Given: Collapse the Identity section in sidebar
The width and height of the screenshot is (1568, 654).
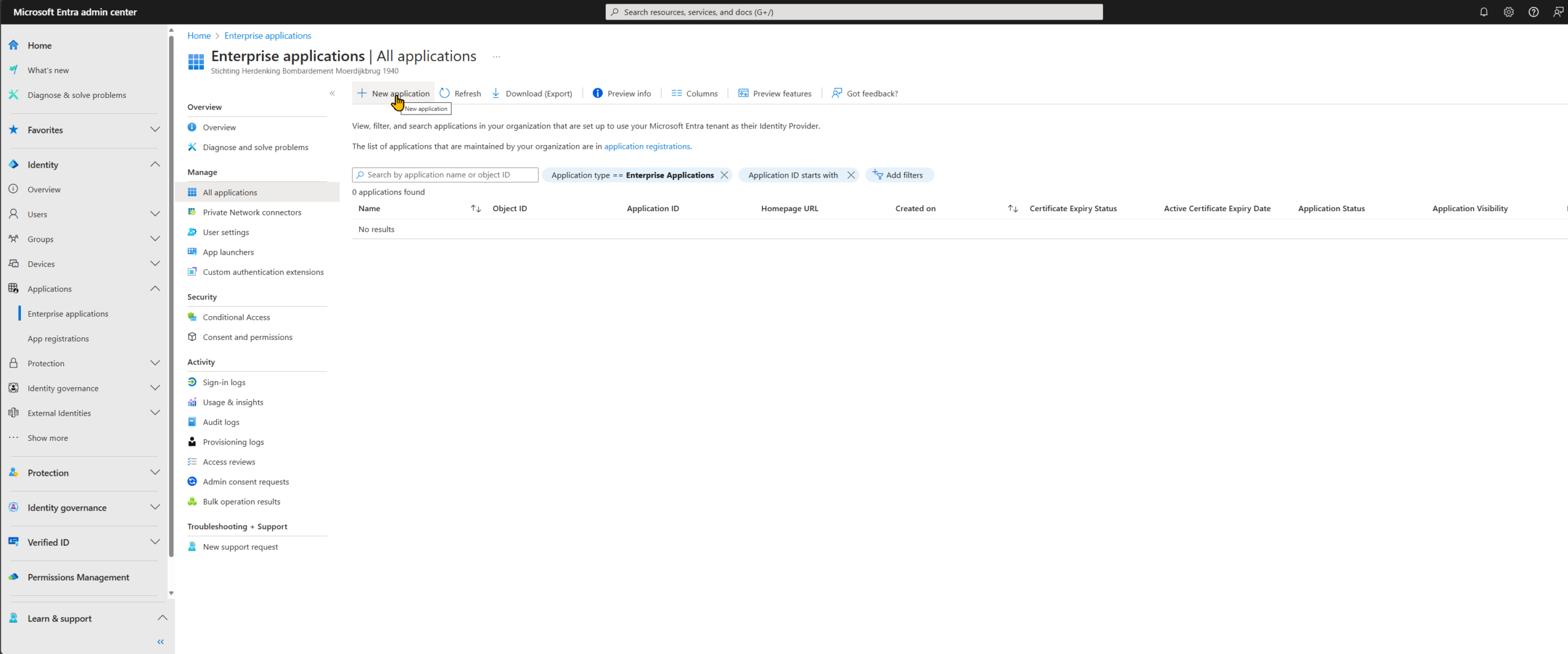Looking at the screenshot, I should click(x=155, y=164).
